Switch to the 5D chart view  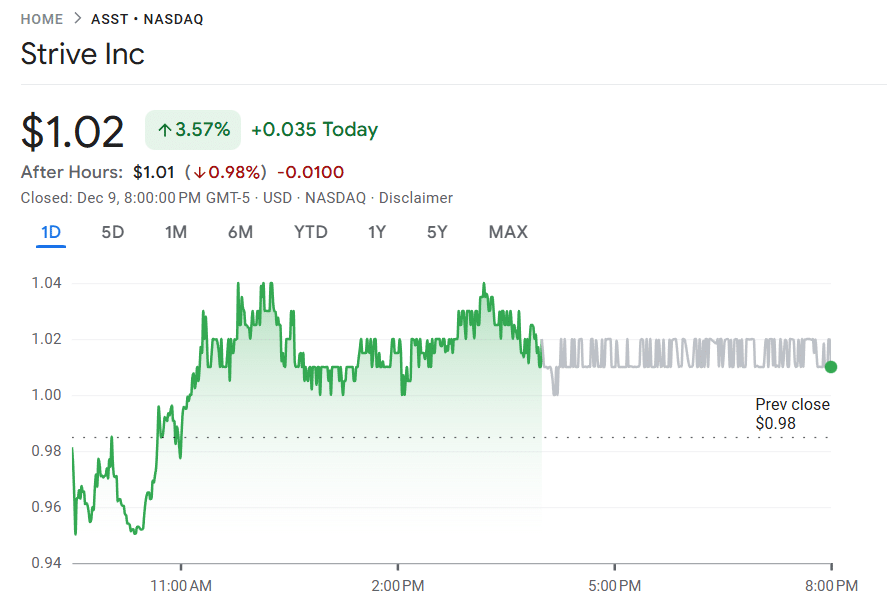click(x=110, y=232)
